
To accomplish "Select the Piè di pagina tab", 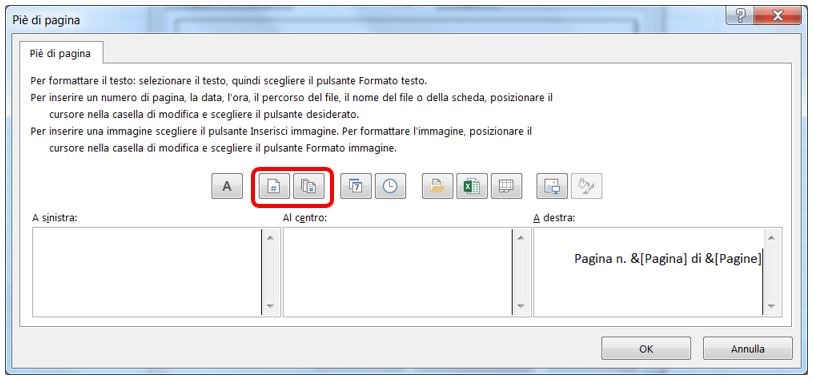I will [x=61, y=53].
